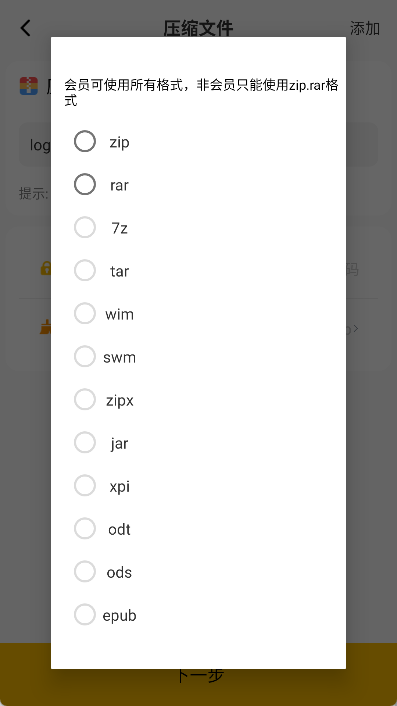
Task: Click the file name input field
Action: [x=198, y=145]
